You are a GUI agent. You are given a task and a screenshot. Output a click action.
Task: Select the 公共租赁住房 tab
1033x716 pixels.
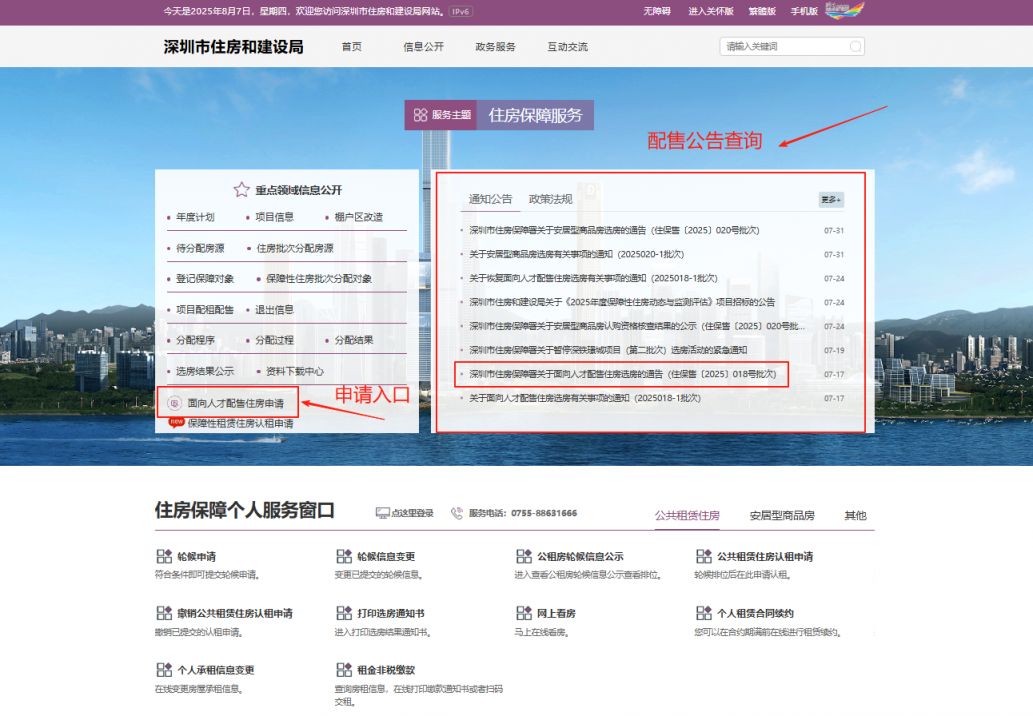point(687,515)
